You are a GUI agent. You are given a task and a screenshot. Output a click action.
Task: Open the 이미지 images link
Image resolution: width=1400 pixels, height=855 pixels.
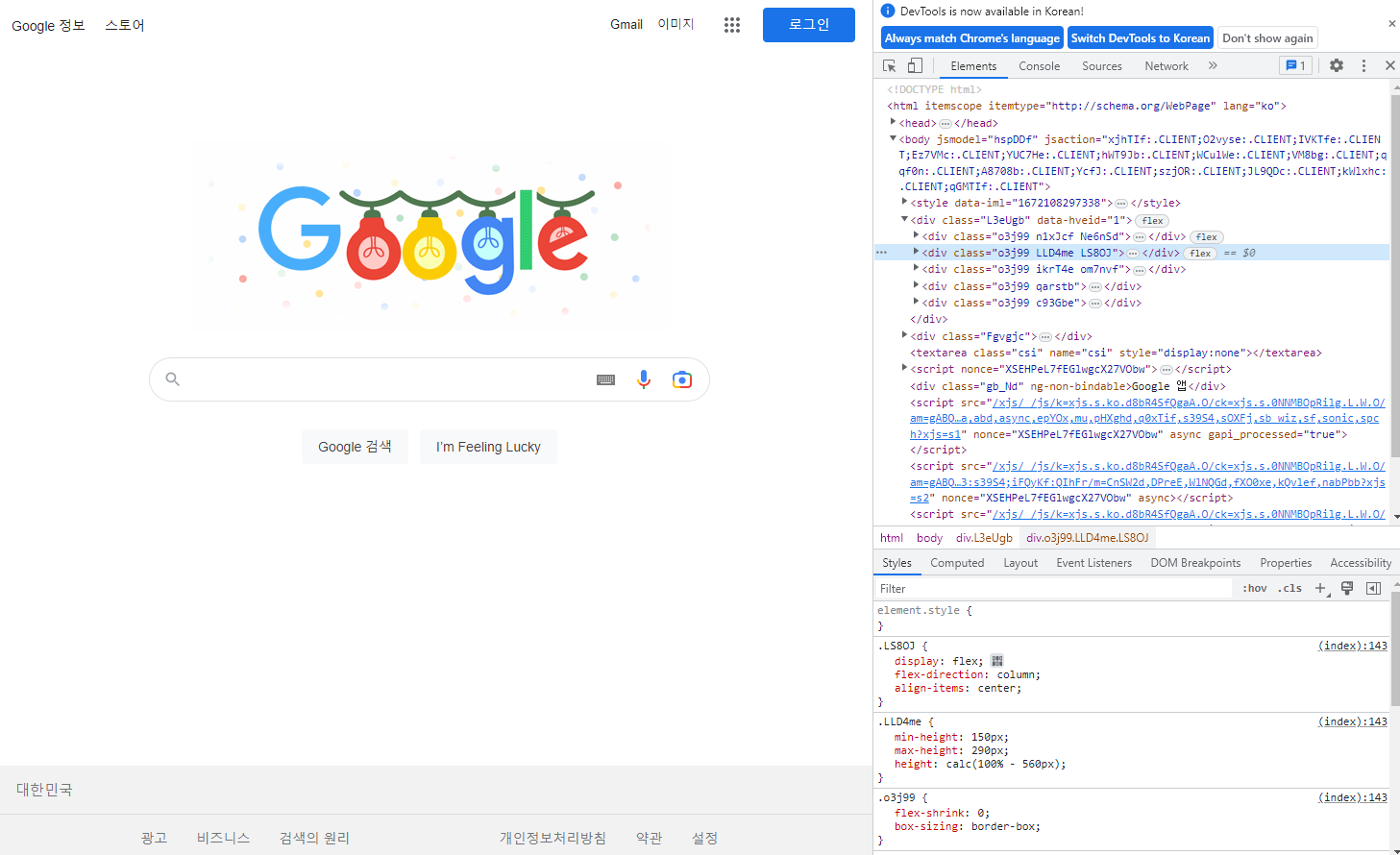click(675, 24)
